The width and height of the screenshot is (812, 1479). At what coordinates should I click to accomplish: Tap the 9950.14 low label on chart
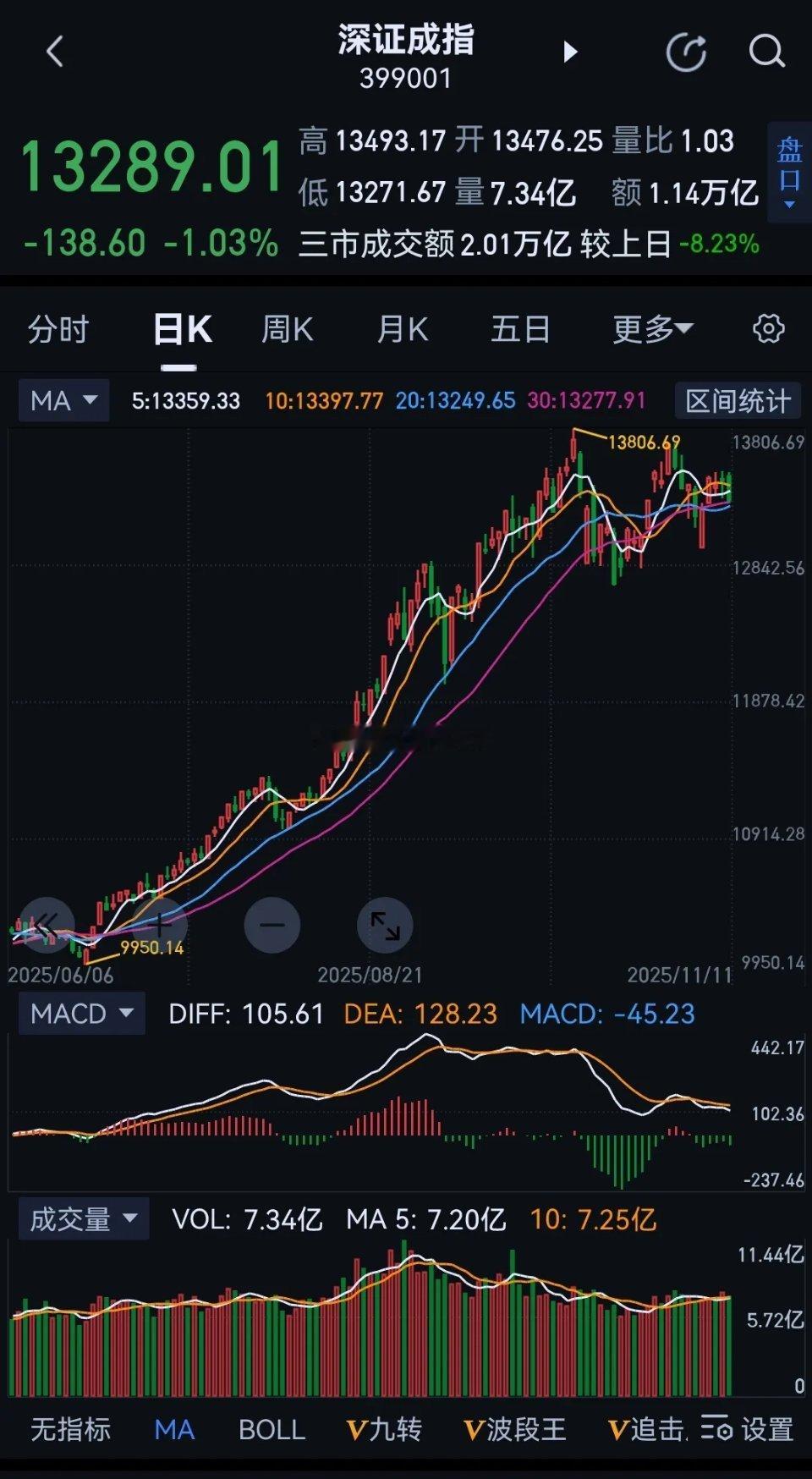click(151, 948)
